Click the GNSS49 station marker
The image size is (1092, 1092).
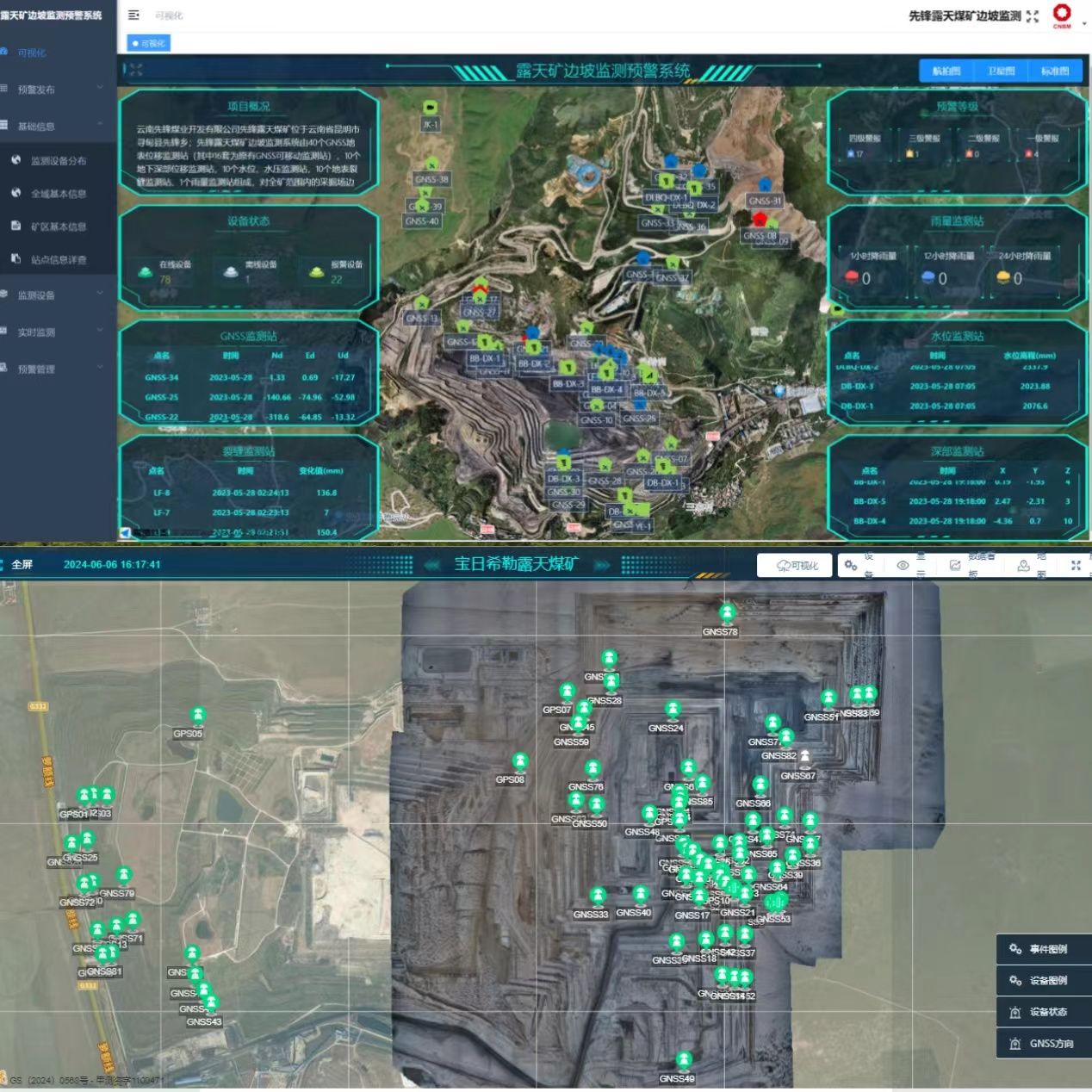tap(684, 1060)
